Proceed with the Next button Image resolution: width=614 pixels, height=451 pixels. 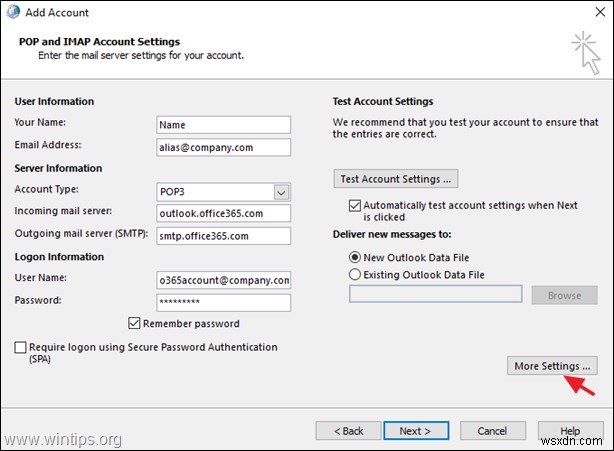click(415, 431)
